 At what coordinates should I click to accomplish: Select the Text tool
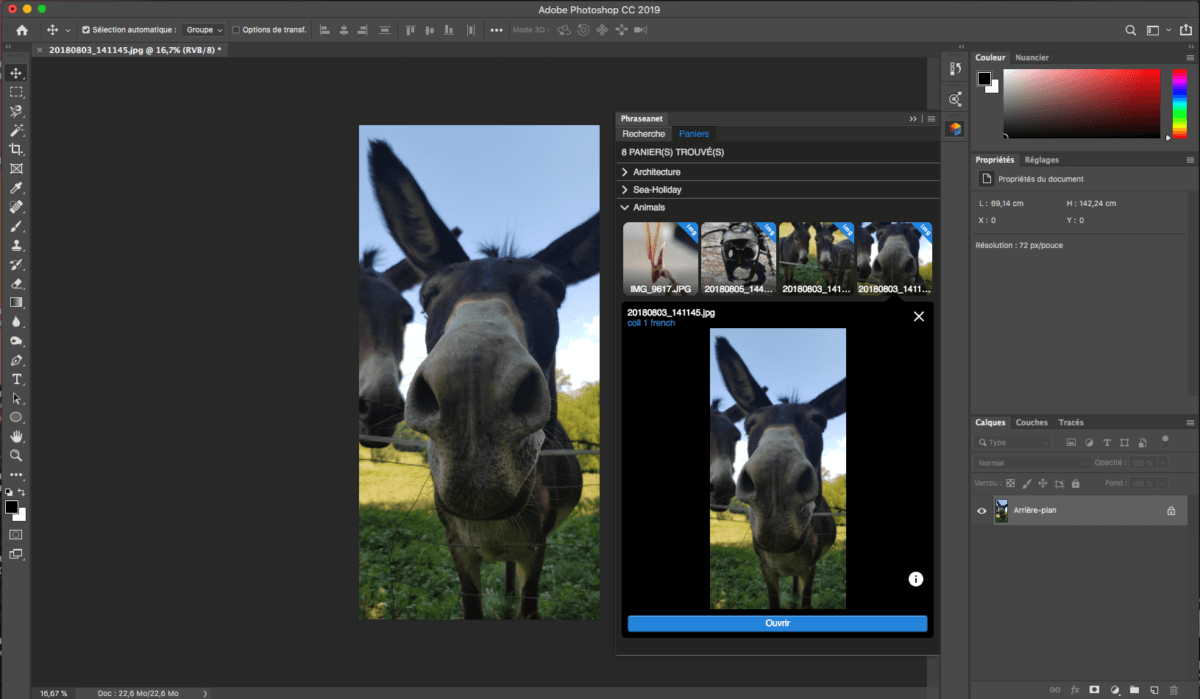tap(14, 378)
